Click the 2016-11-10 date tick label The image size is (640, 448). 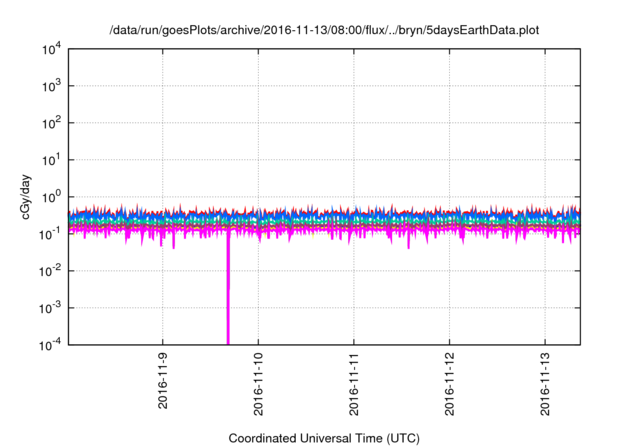(258, 384)
